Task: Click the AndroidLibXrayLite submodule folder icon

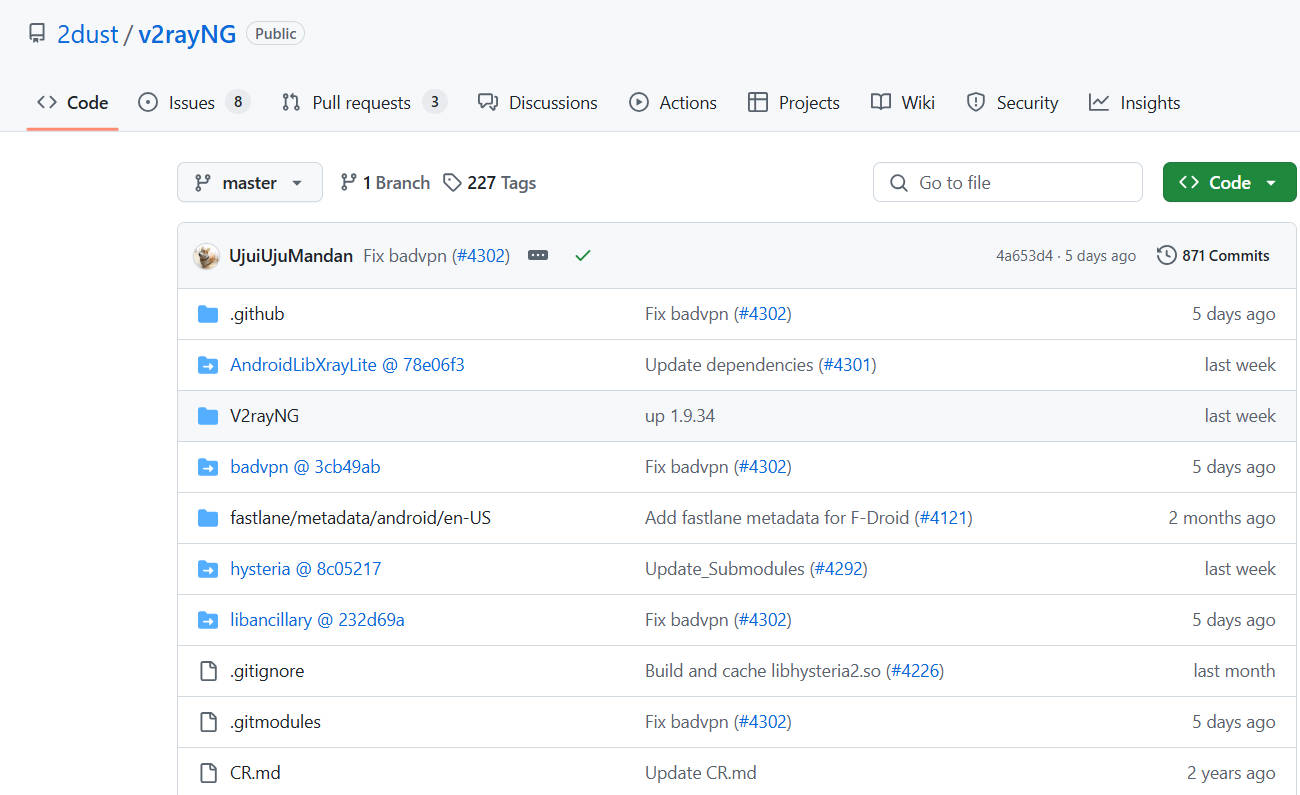Action: click(208, 365)
